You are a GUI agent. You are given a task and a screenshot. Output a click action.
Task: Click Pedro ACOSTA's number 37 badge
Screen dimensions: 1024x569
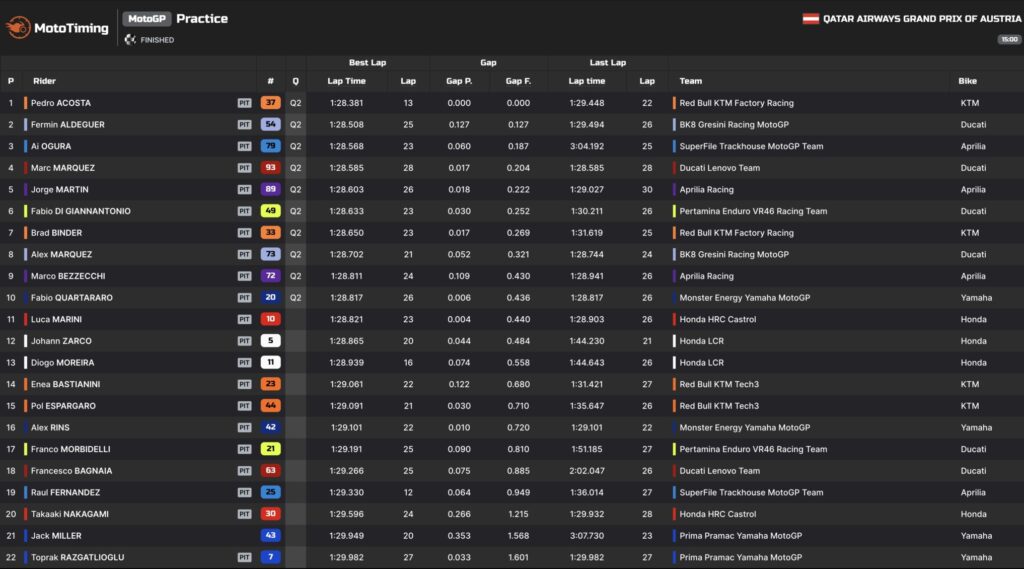(x=270, y=103)
